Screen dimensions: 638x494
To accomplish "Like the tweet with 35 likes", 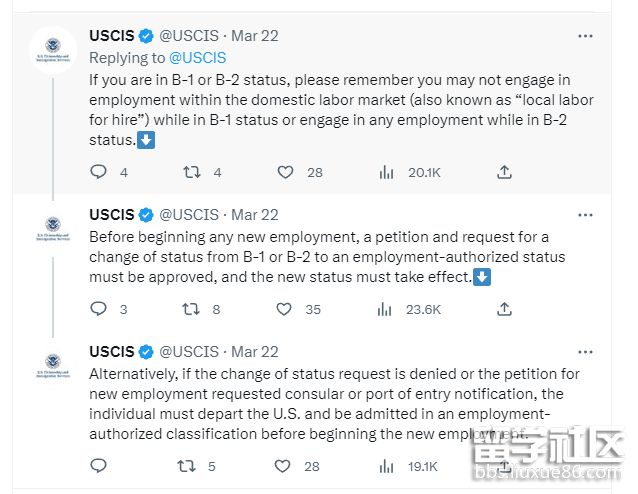I will (x=284, y=309).
